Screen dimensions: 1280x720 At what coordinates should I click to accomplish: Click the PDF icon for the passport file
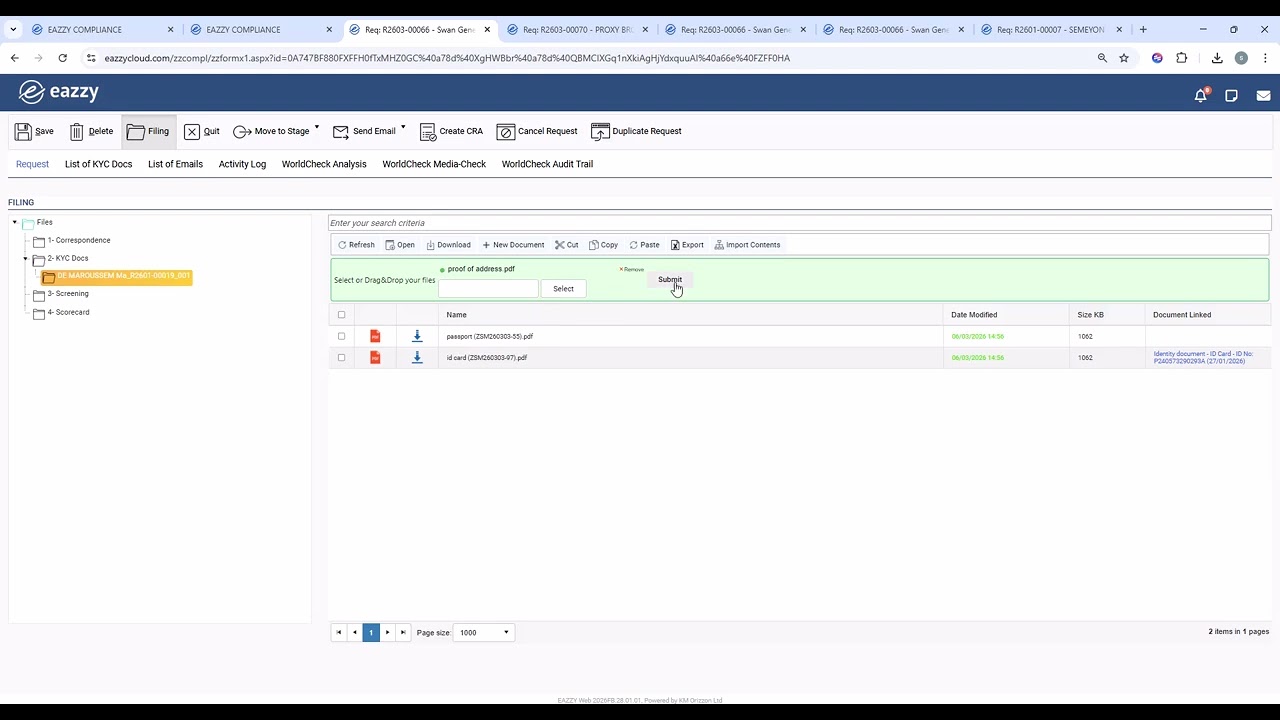(x=375, y=336)
